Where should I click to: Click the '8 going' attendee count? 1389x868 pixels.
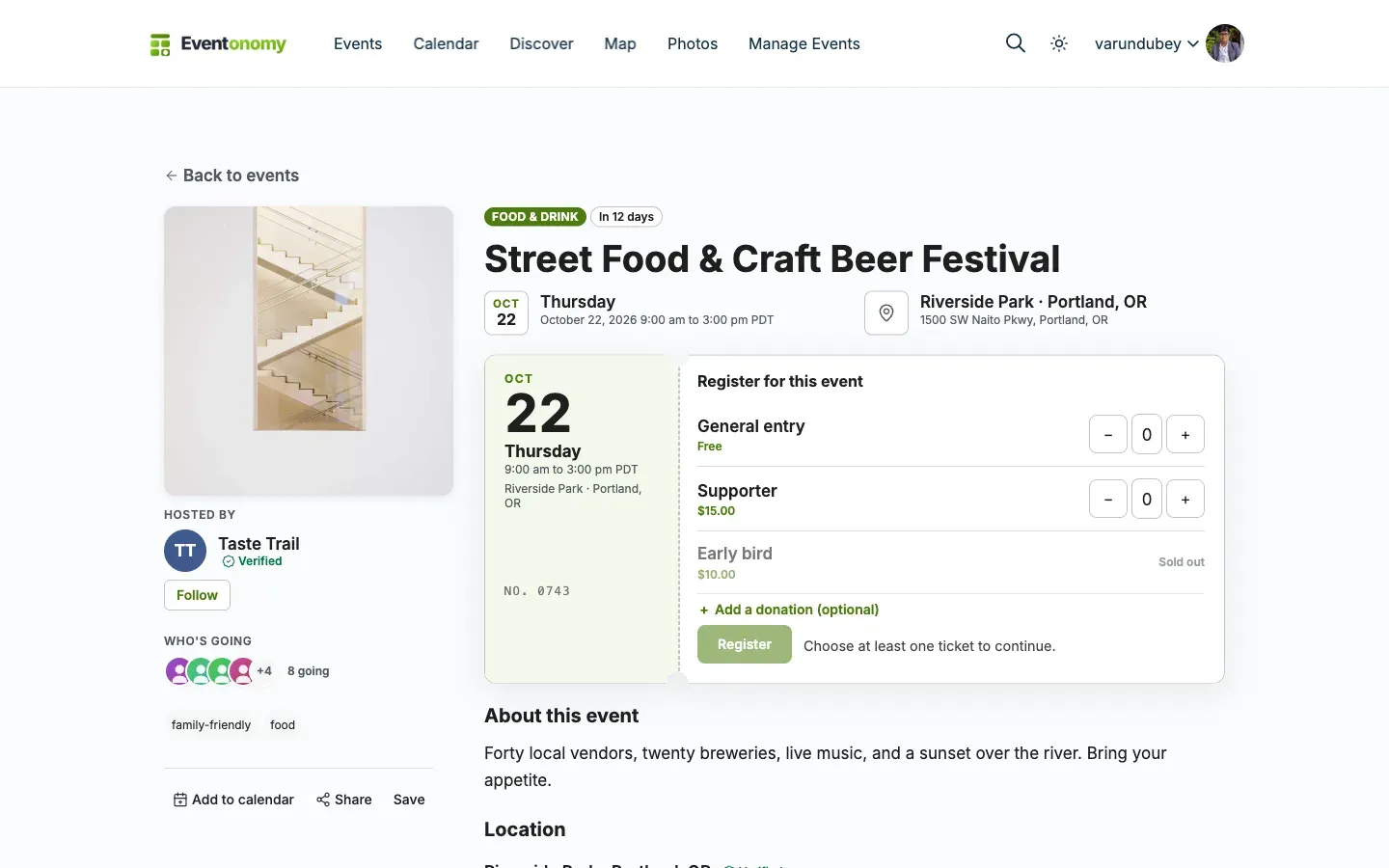click(309, 671)
